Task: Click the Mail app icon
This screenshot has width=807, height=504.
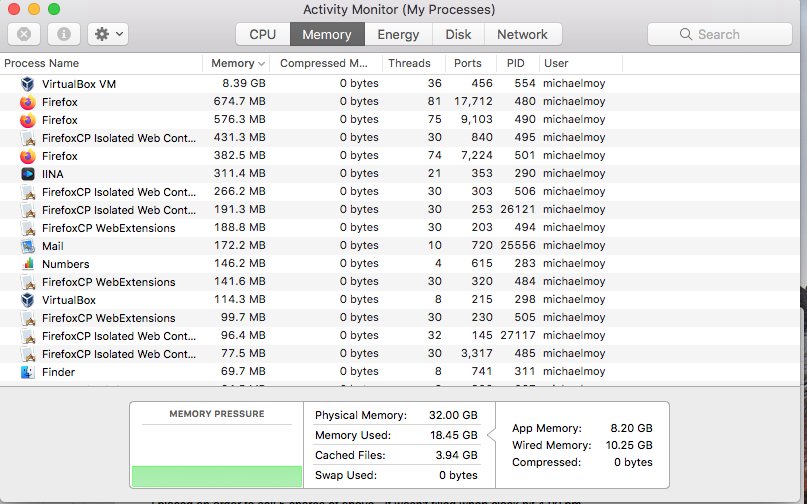Action: click(x=28, y=246)
